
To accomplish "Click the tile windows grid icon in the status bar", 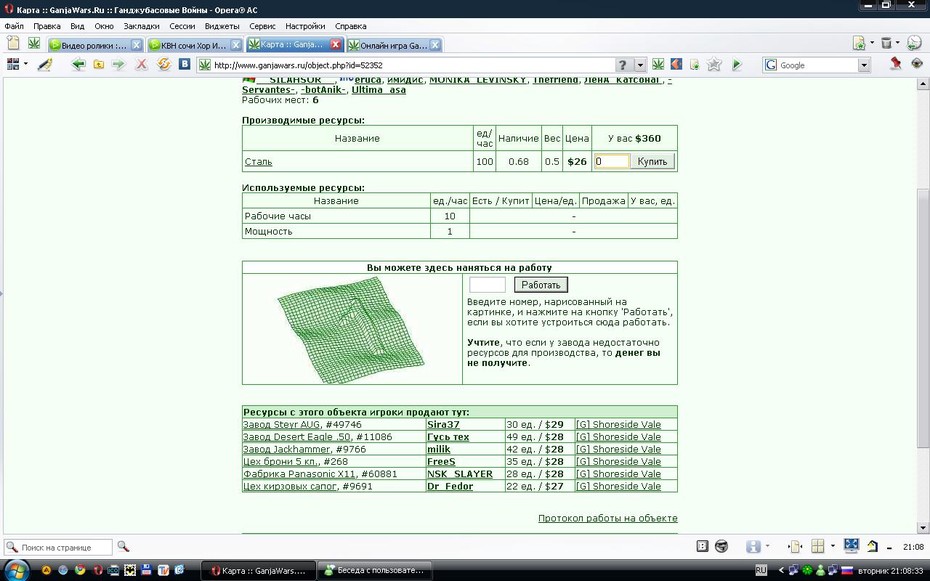I will 817,547.
